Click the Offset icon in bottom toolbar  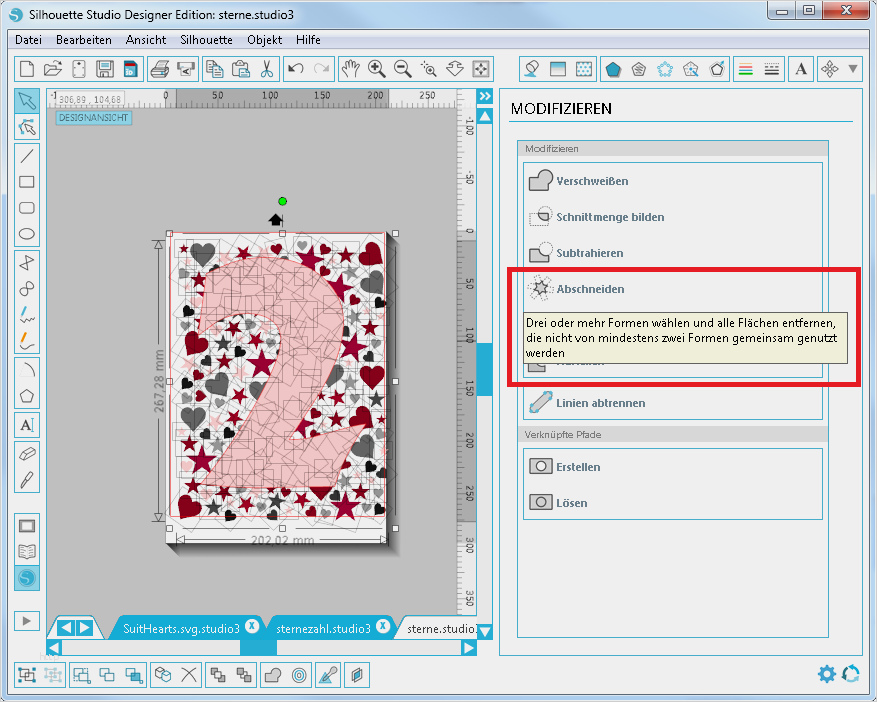click(x=299, y=675)
